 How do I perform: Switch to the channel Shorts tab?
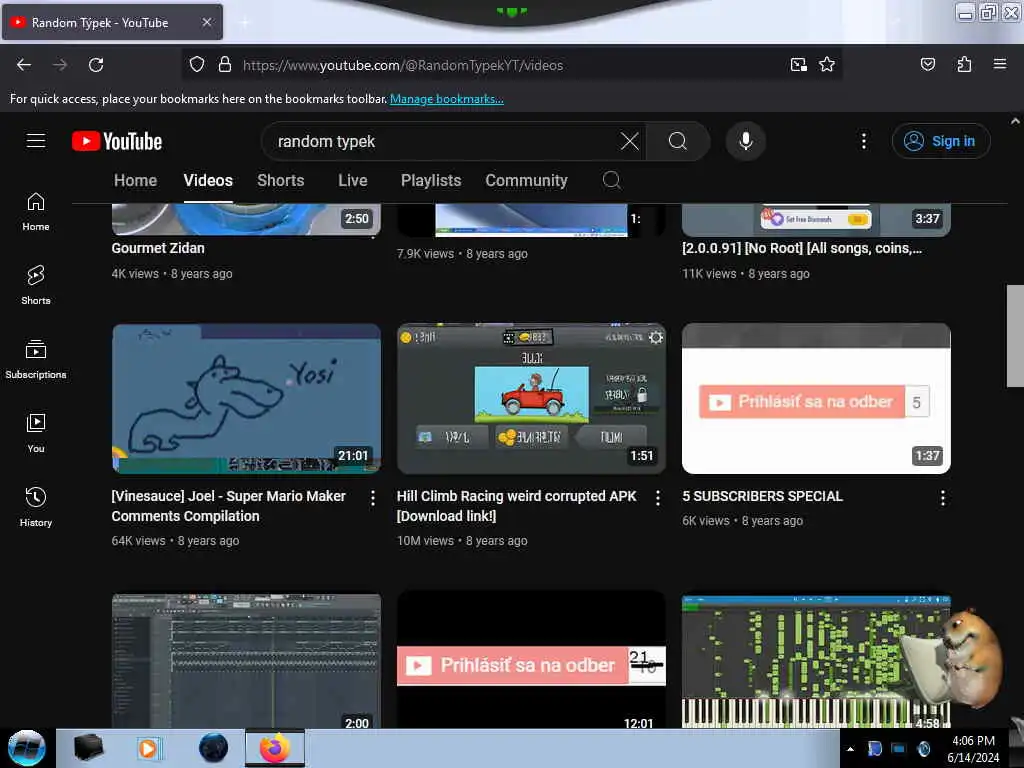click(x=281, y=180)
